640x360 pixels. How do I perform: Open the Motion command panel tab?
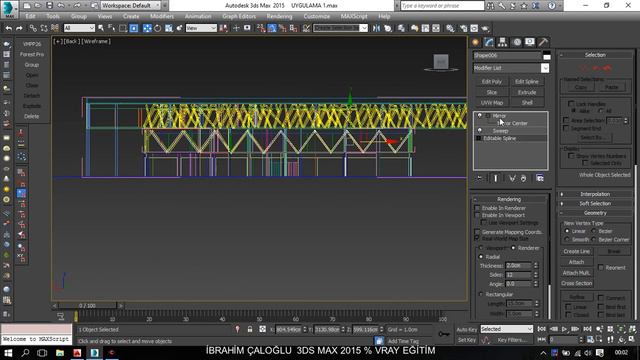[x=517, y=42]
